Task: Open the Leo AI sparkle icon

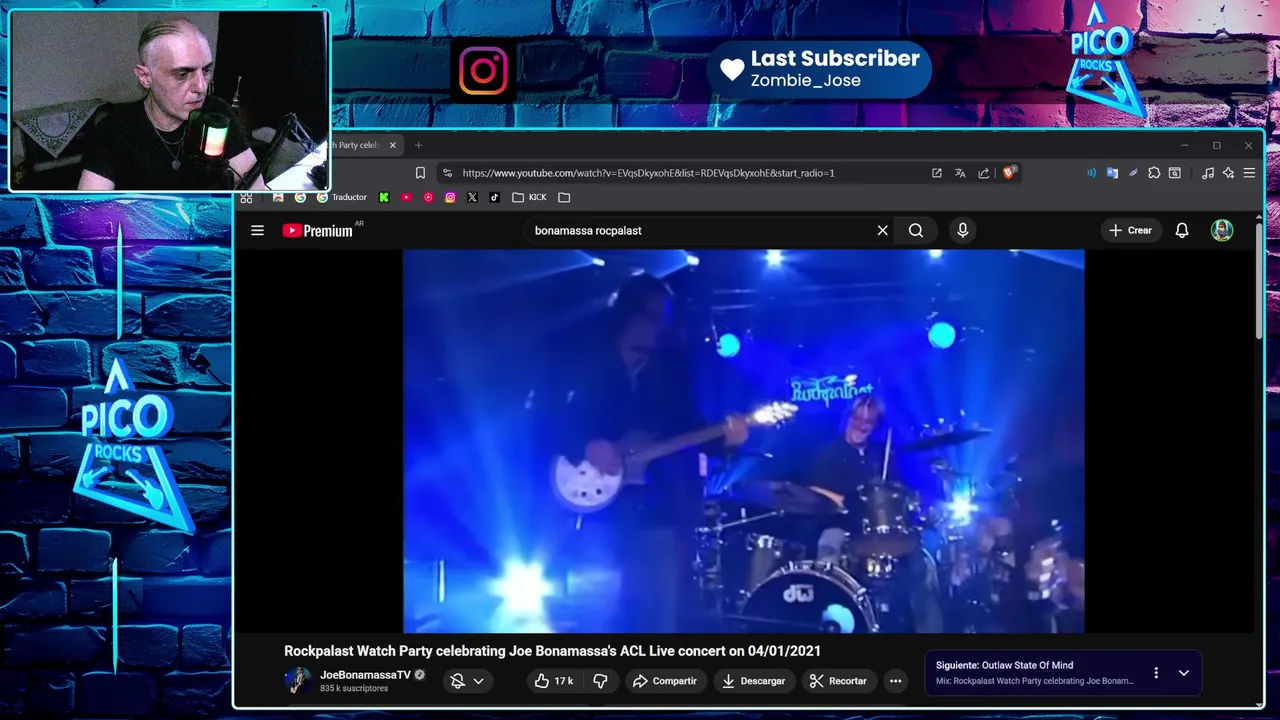Action: pos(1229,173)
